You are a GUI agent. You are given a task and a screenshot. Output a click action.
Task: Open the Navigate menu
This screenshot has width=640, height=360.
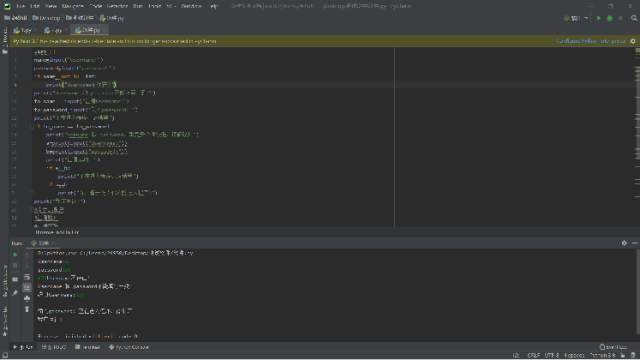click(73, 6)
